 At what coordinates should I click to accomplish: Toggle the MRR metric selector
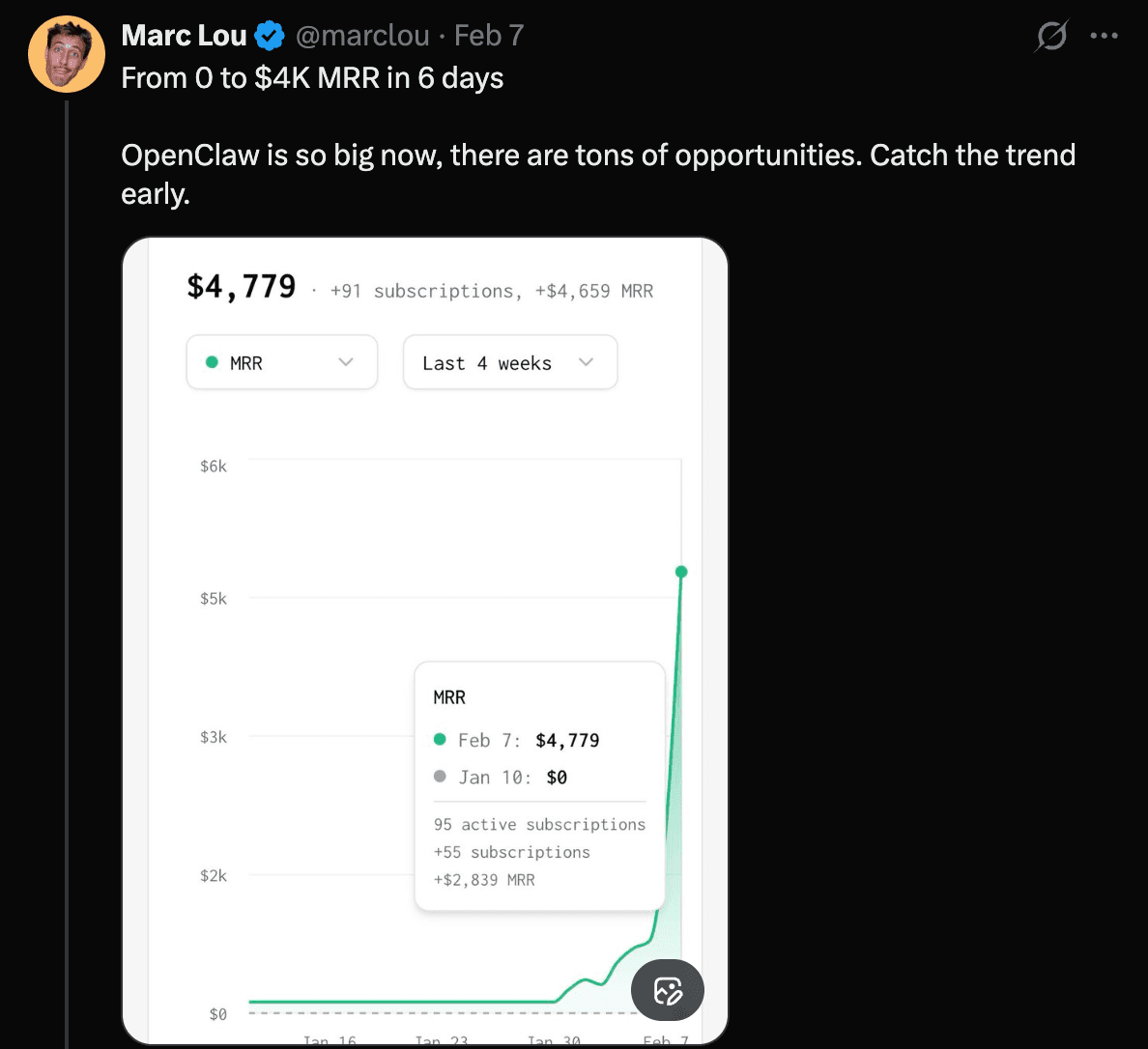280,361
